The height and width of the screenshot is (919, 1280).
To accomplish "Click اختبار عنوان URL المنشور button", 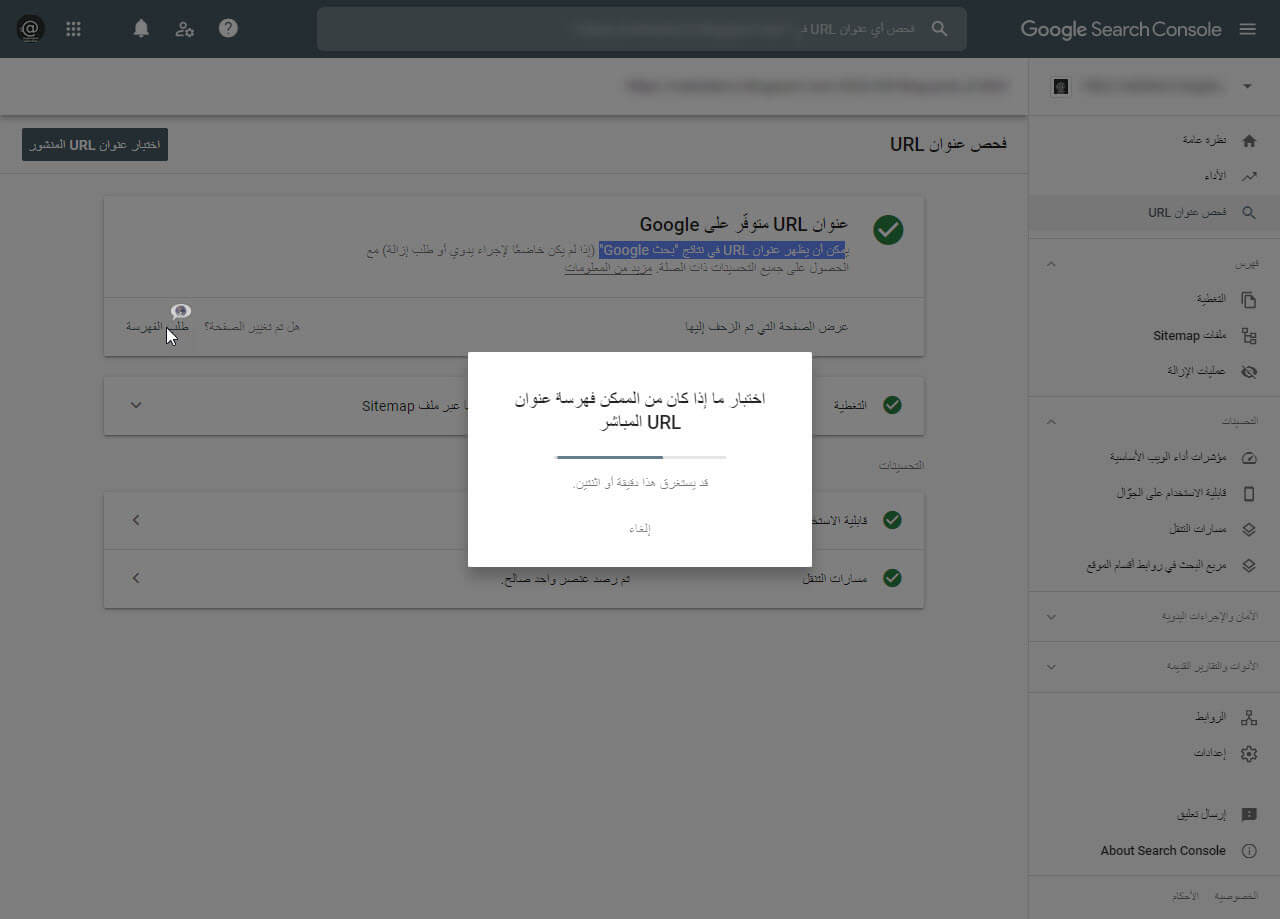I will [x=95, y=145].
